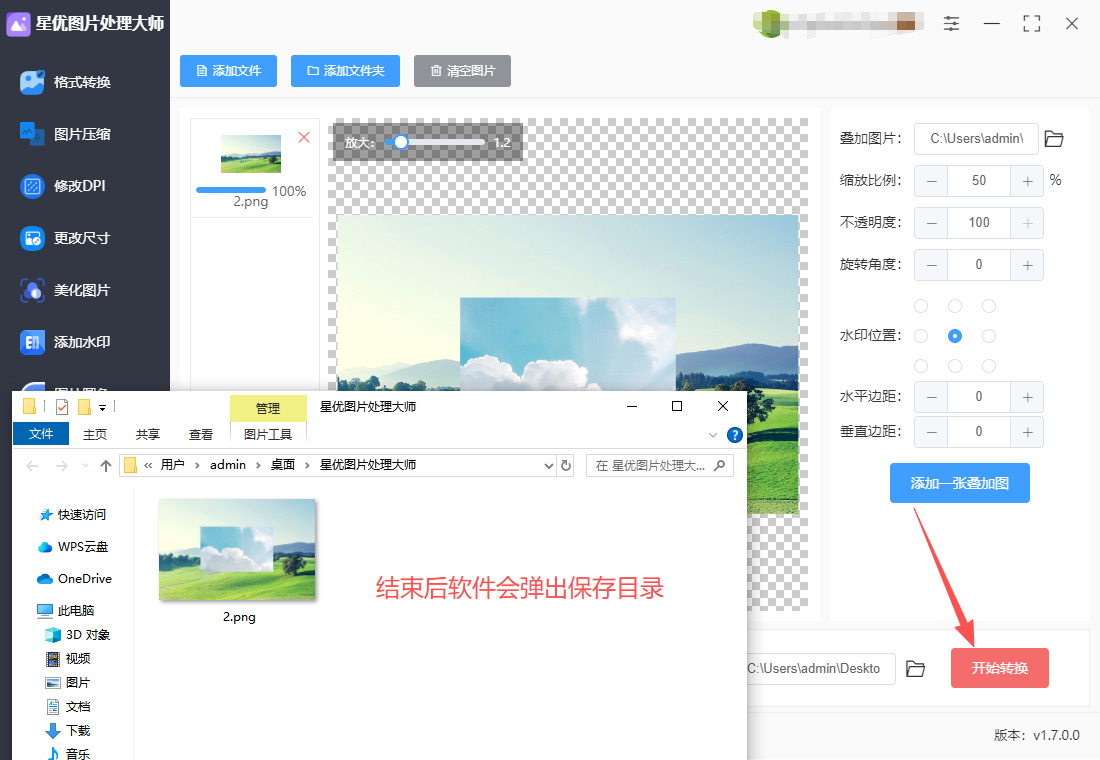Screen dimensions: 1100x760
Task: Click the 清空图片 clear images button
Action: tap(462, 71)
